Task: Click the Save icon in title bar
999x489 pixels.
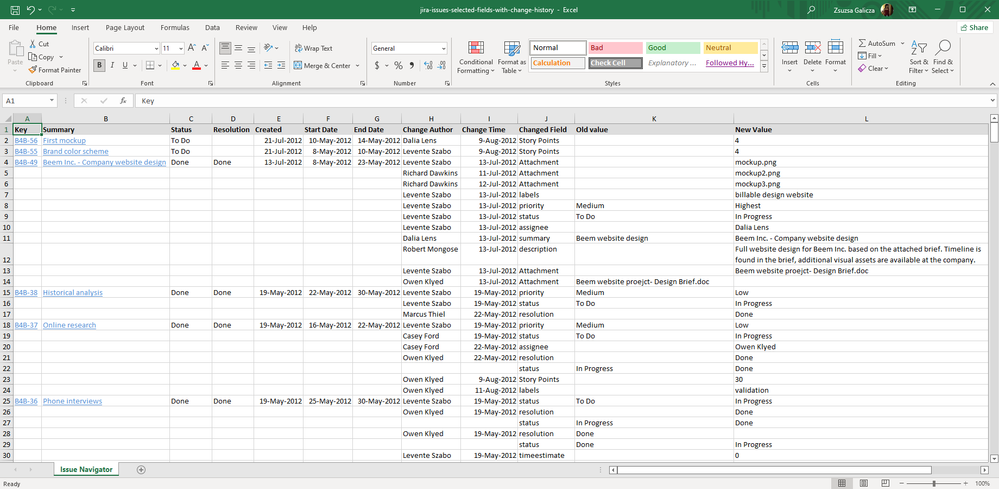Action: point(15,10)
